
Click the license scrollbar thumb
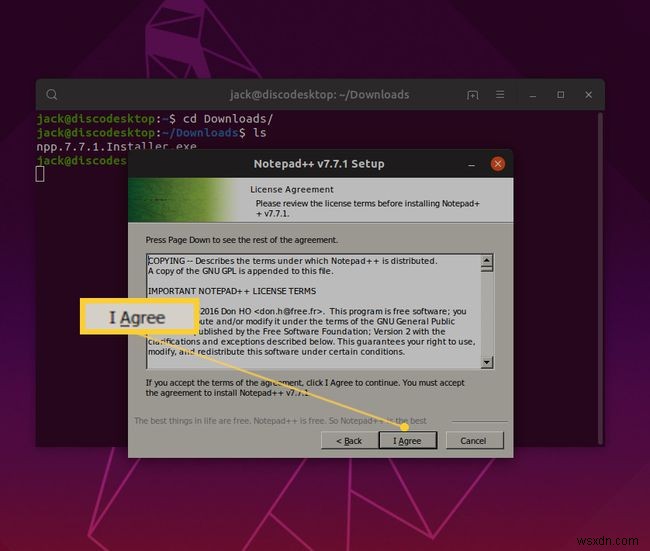[487, 269]
